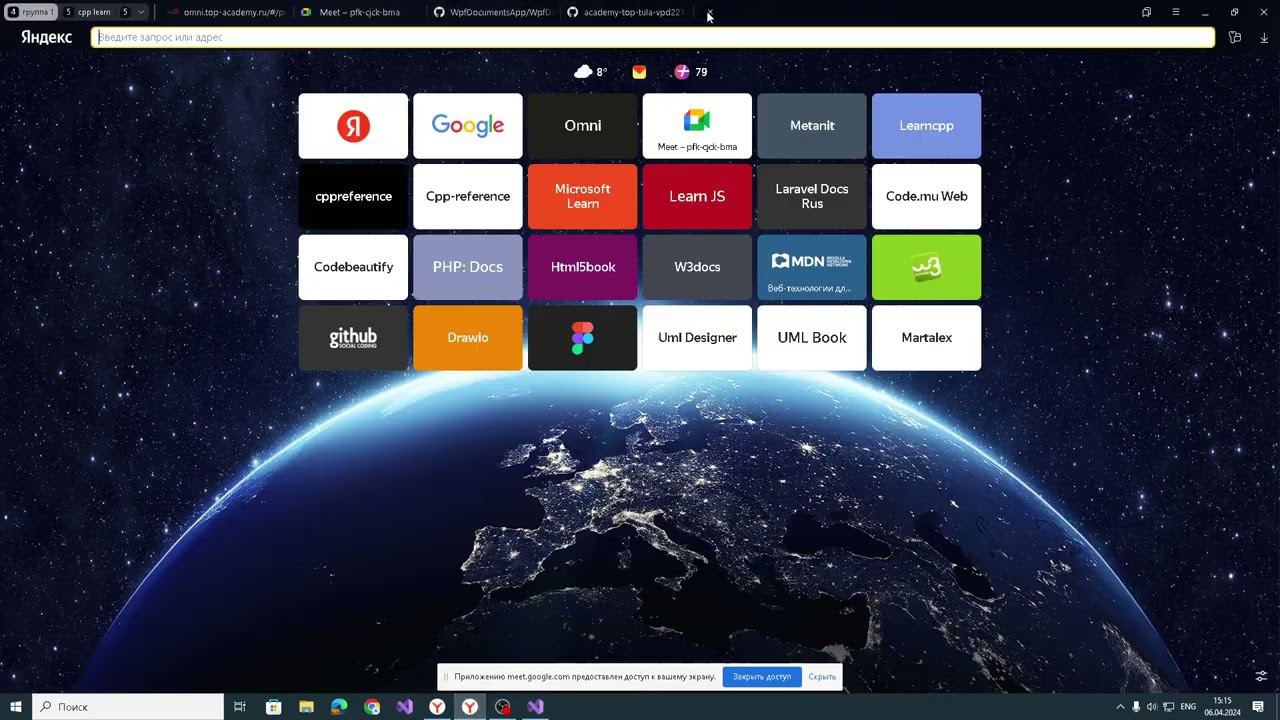Open the taskbar clock showing 15:15

1222,707
